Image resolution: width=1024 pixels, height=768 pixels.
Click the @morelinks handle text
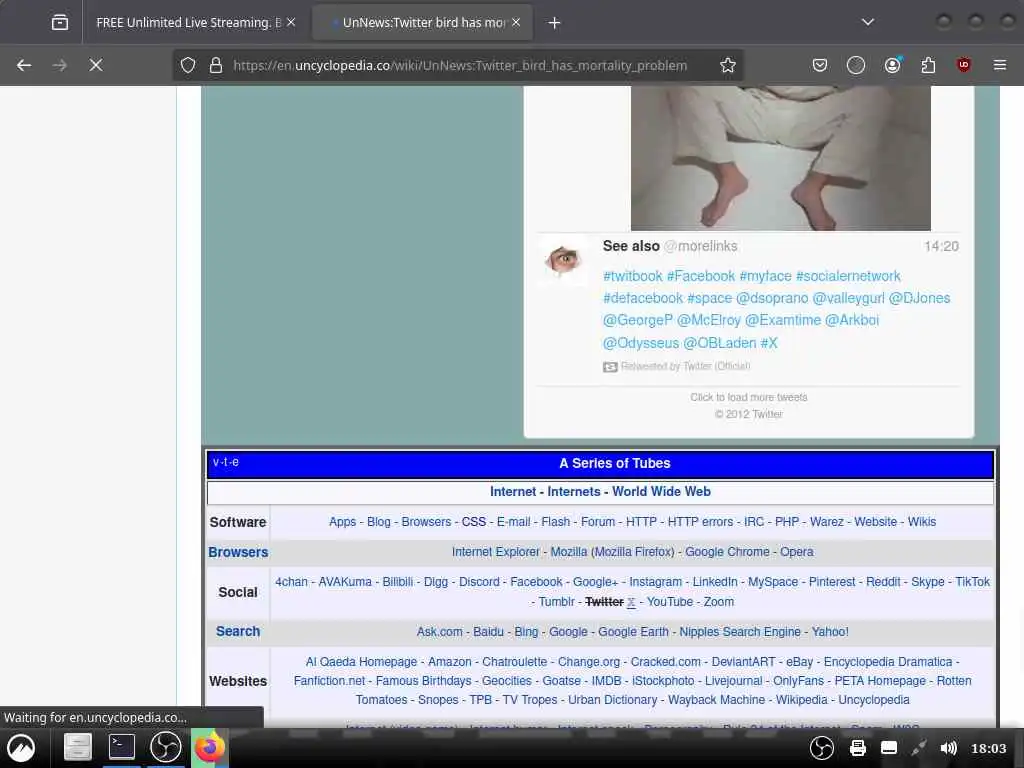coord(701,246)
